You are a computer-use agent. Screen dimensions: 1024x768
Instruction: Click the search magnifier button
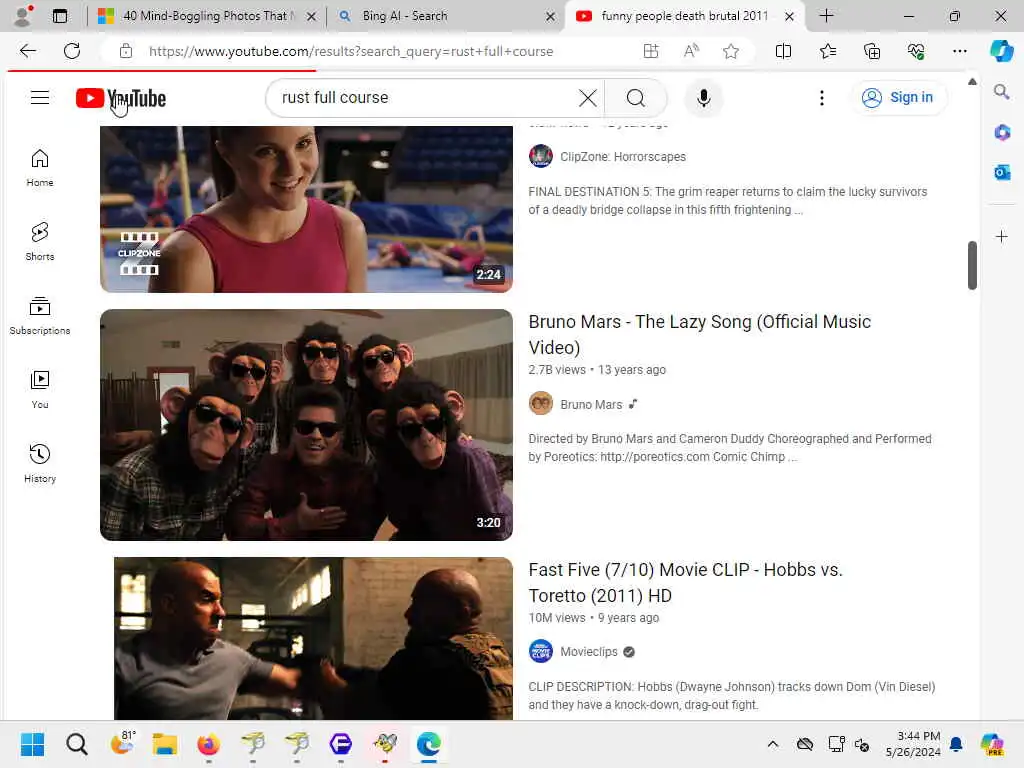(635, 98)
